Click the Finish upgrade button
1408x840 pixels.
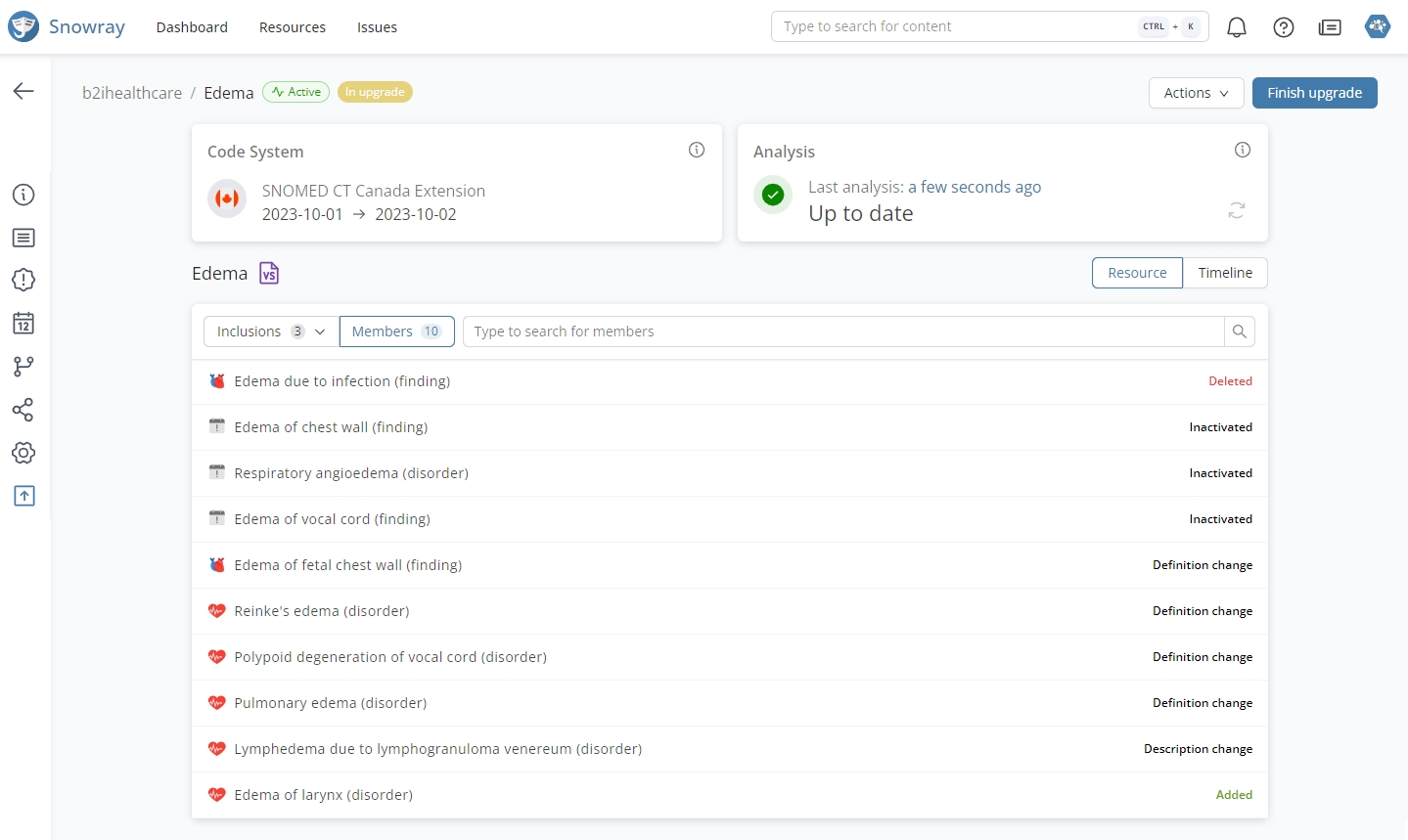point(1314,93)
